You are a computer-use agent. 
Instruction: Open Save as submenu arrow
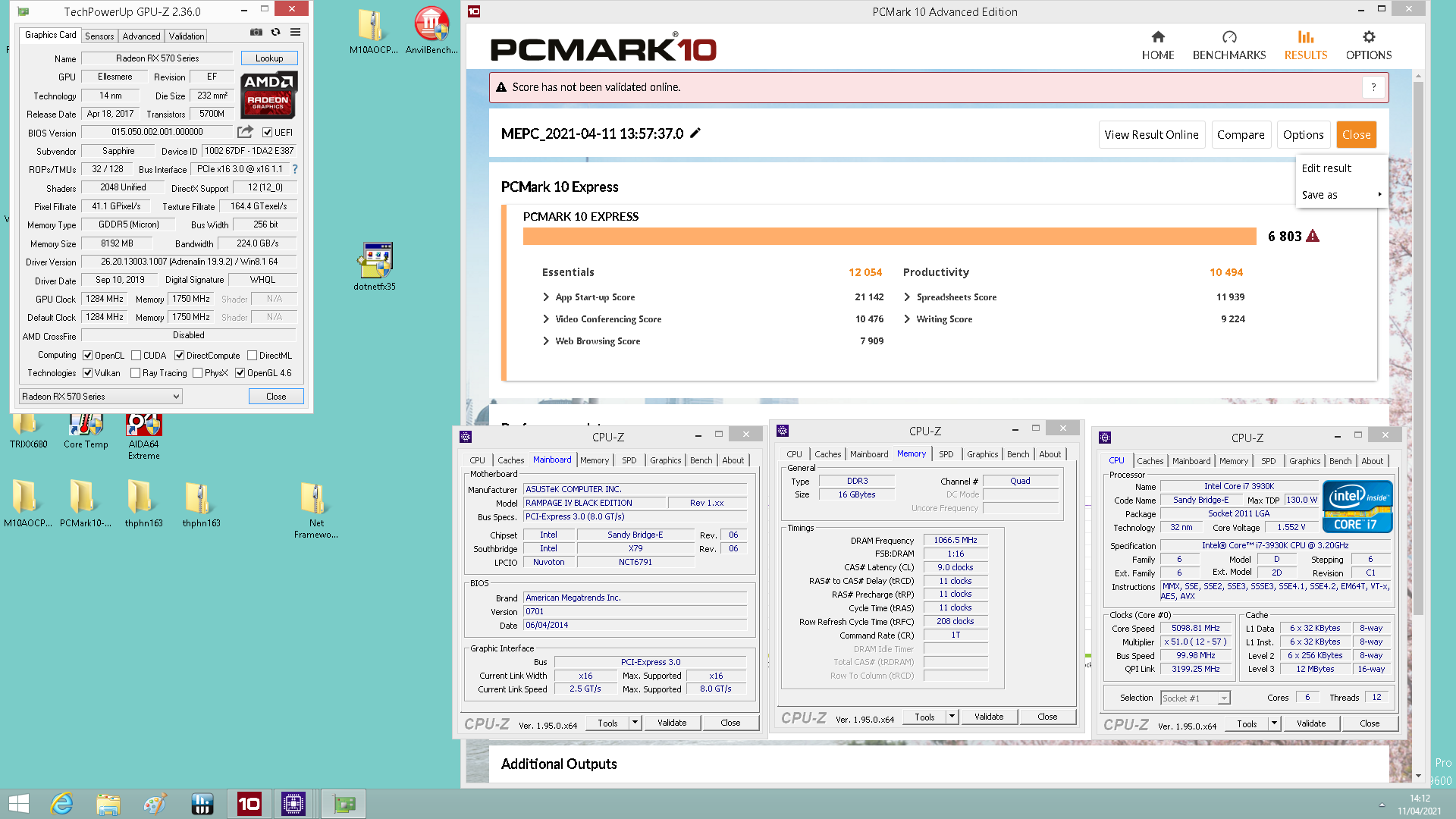coord(1379,195)
